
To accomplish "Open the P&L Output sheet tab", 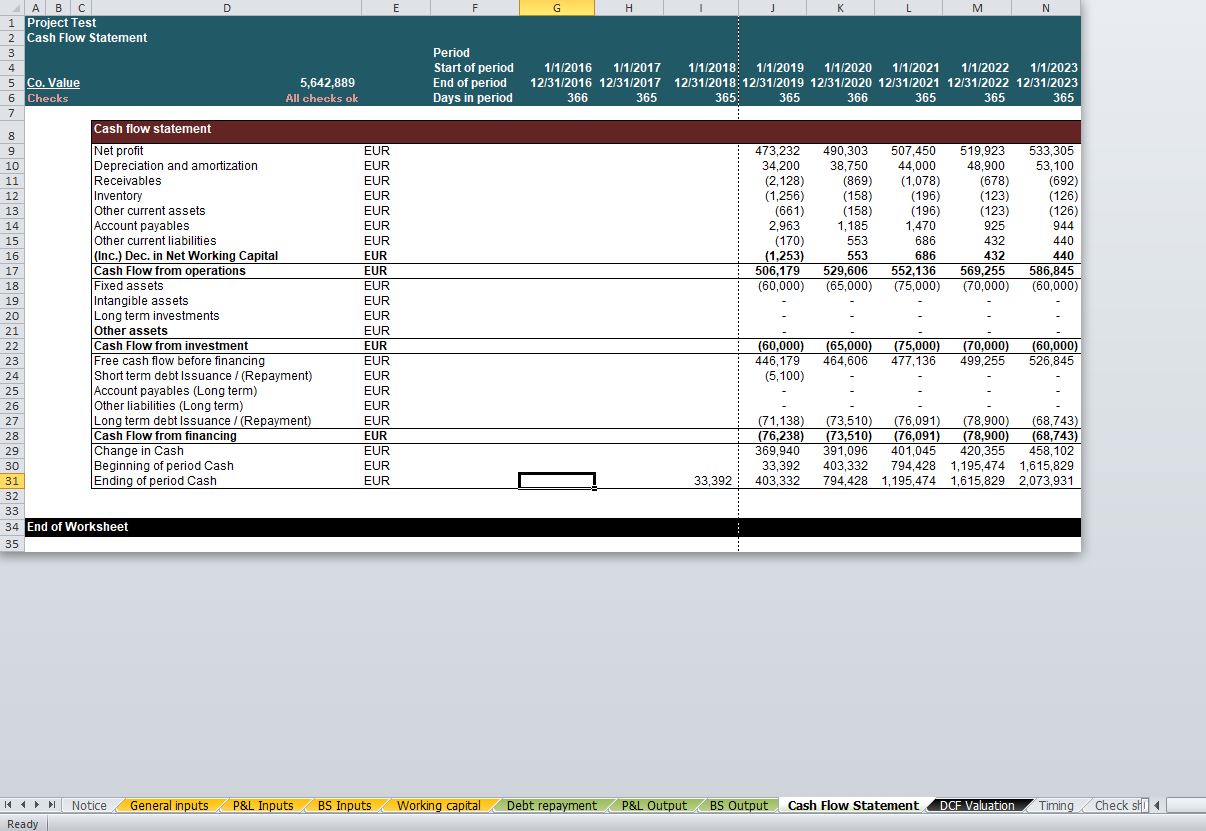I will point(654,805).
